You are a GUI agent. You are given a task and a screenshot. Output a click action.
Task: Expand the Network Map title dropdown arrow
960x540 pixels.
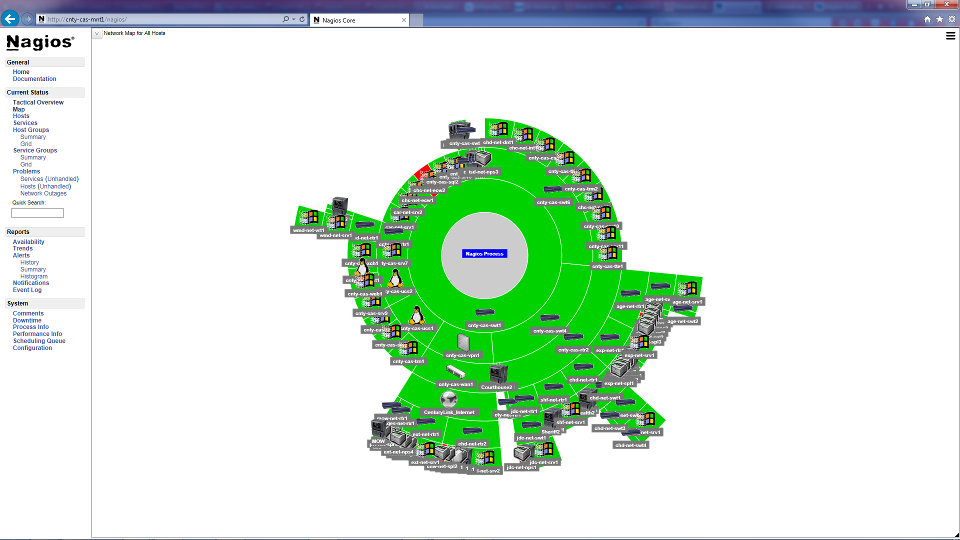97,33
